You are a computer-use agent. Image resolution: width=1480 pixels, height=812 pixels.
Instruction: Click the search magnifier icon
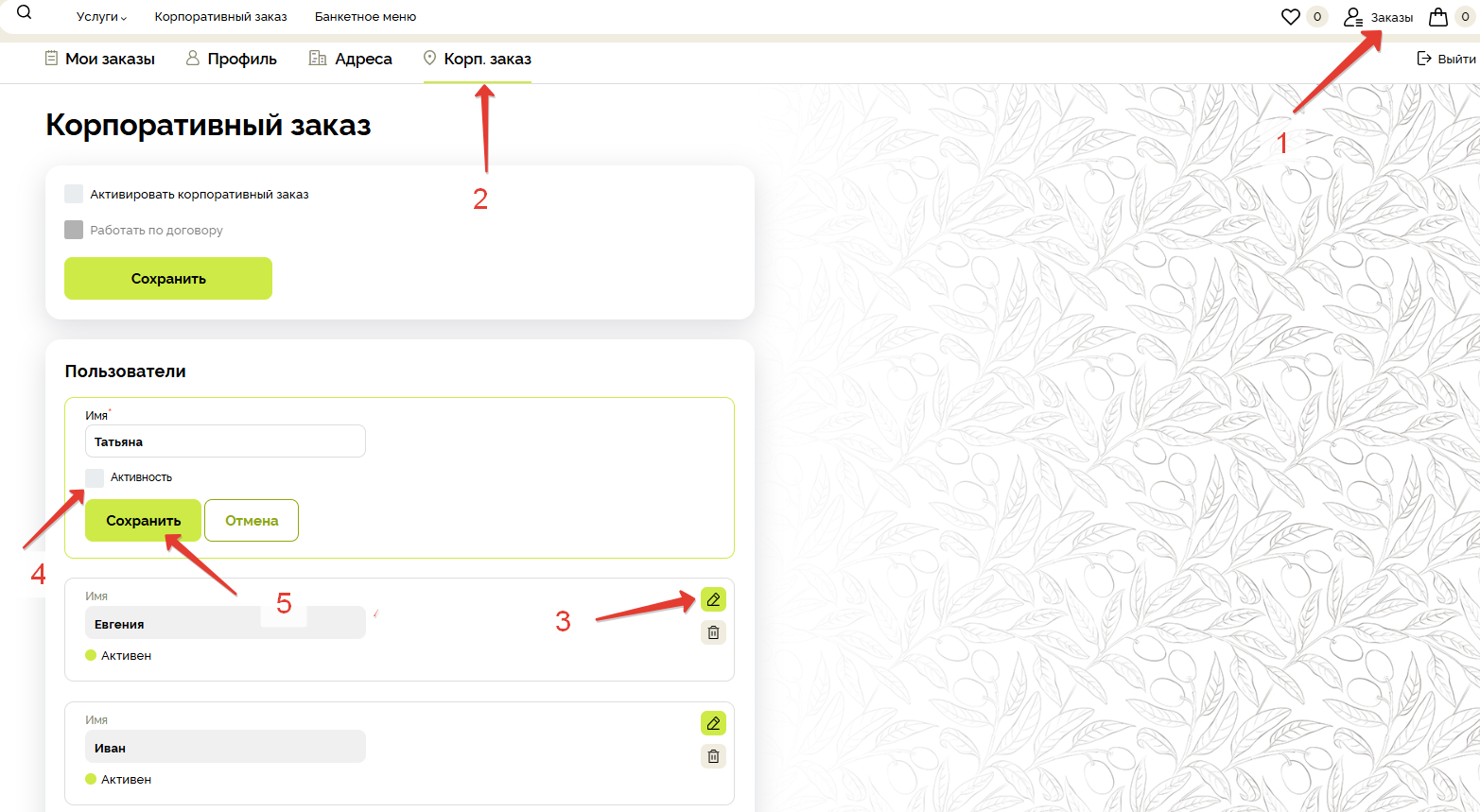pos(25,13)
